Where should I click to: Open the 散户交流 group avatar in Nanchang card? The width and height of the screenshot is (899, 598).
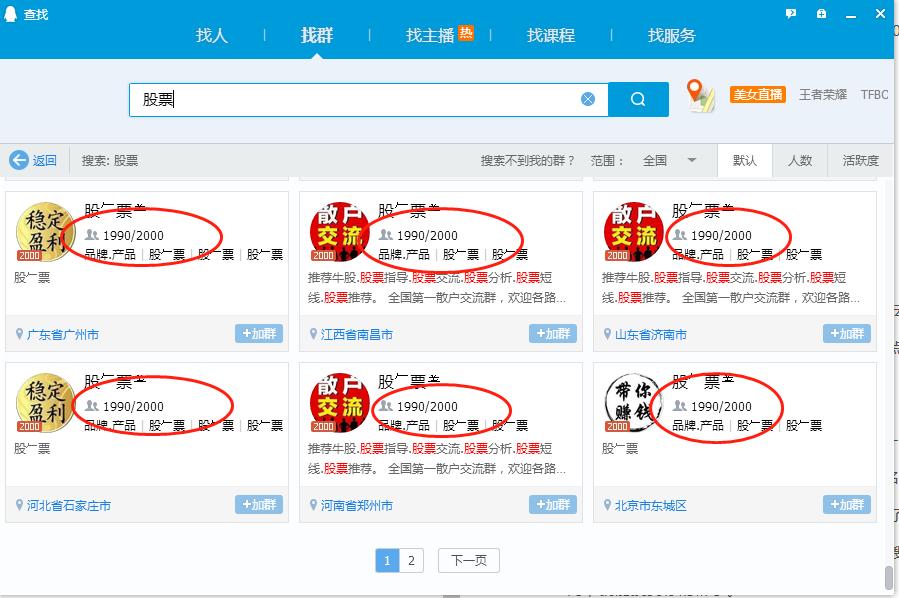click(x=339, y=231)
